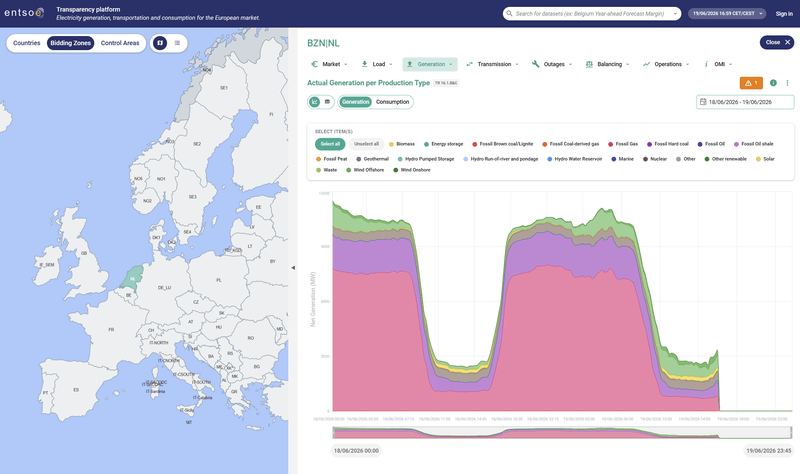Screen dimensions: 800x474
Task: Click the map view icon button
Action: coord(160,43)
